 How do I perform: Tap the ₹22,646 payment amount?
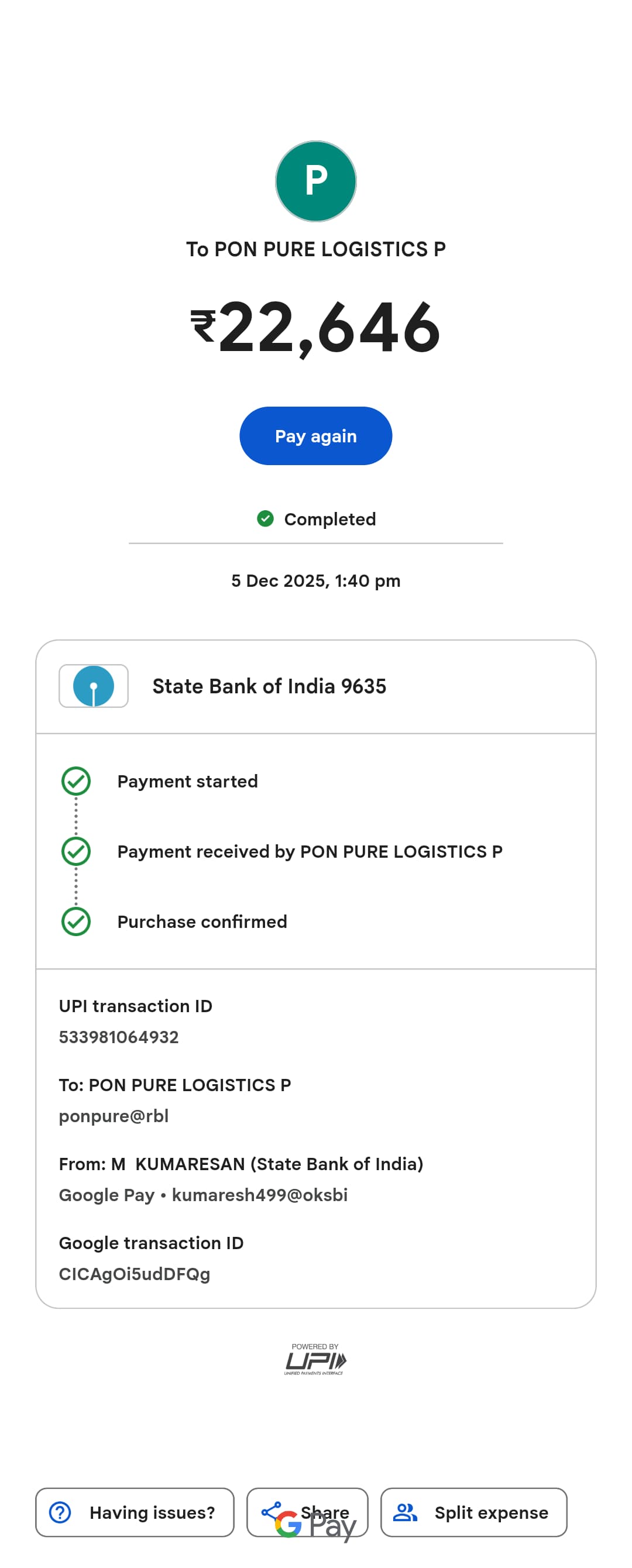[315, 328]
